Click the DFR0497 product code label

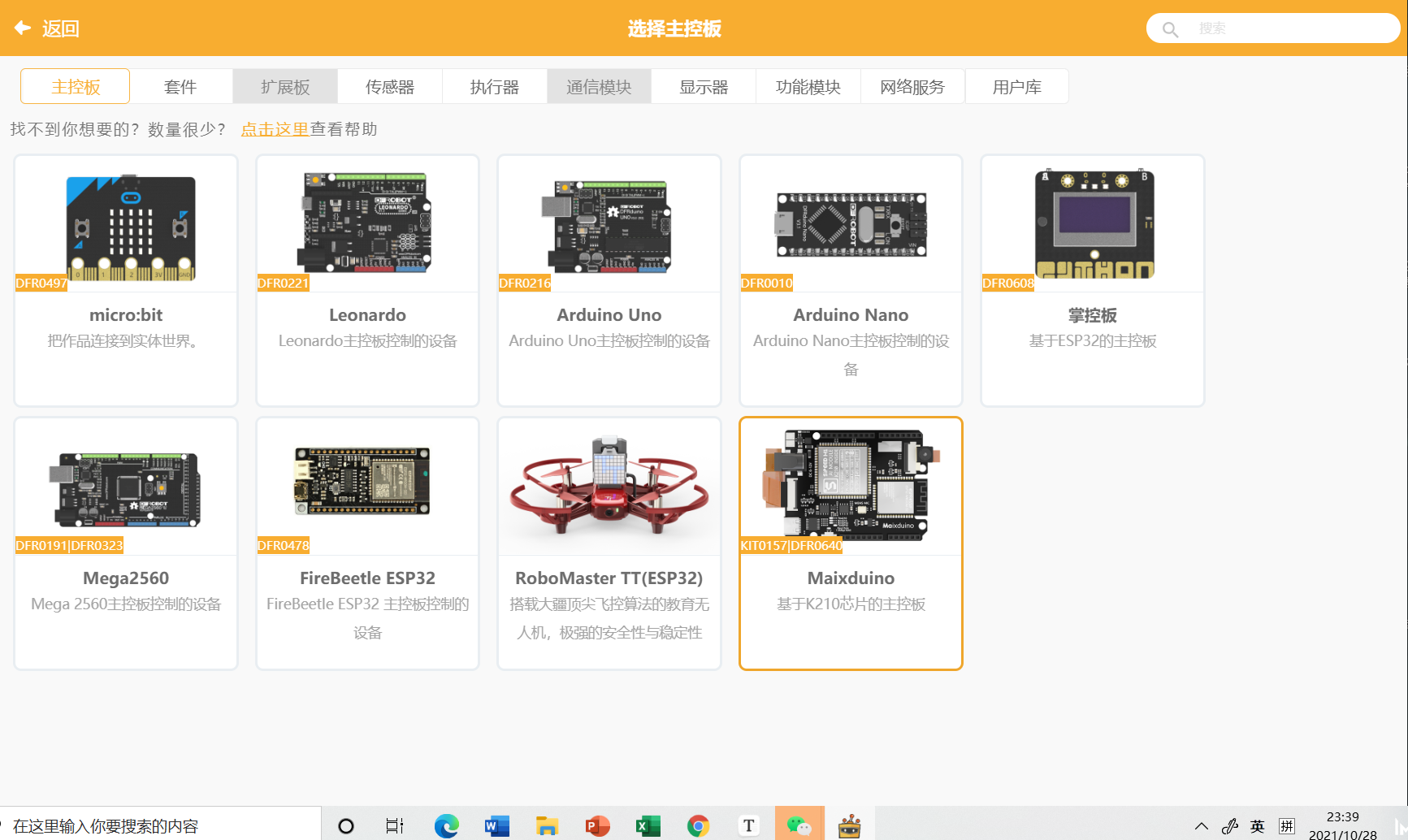[41, 283]
